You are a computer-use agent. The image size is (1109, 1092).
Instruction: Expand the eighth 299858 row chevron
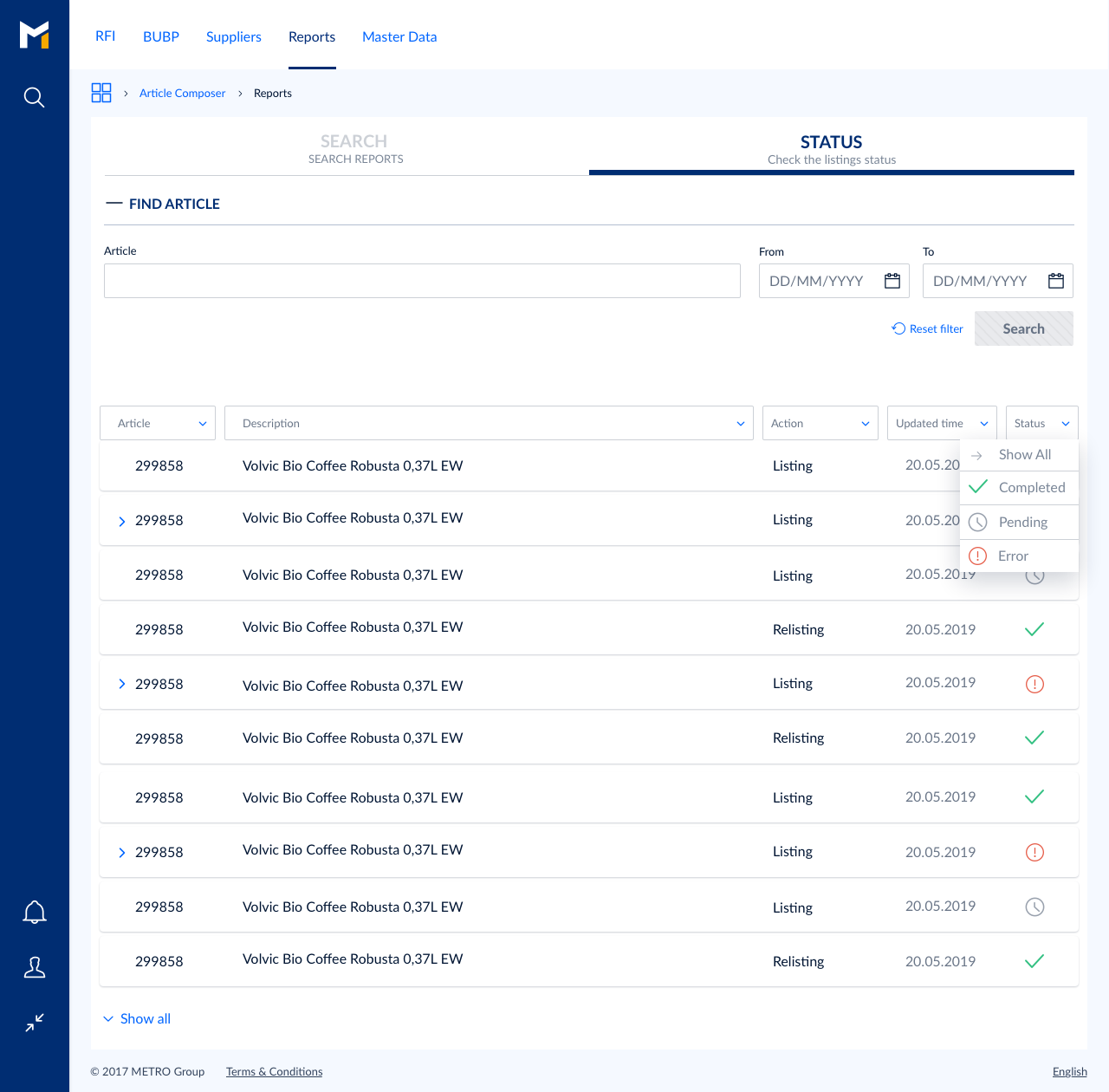[x=121, y=853]
